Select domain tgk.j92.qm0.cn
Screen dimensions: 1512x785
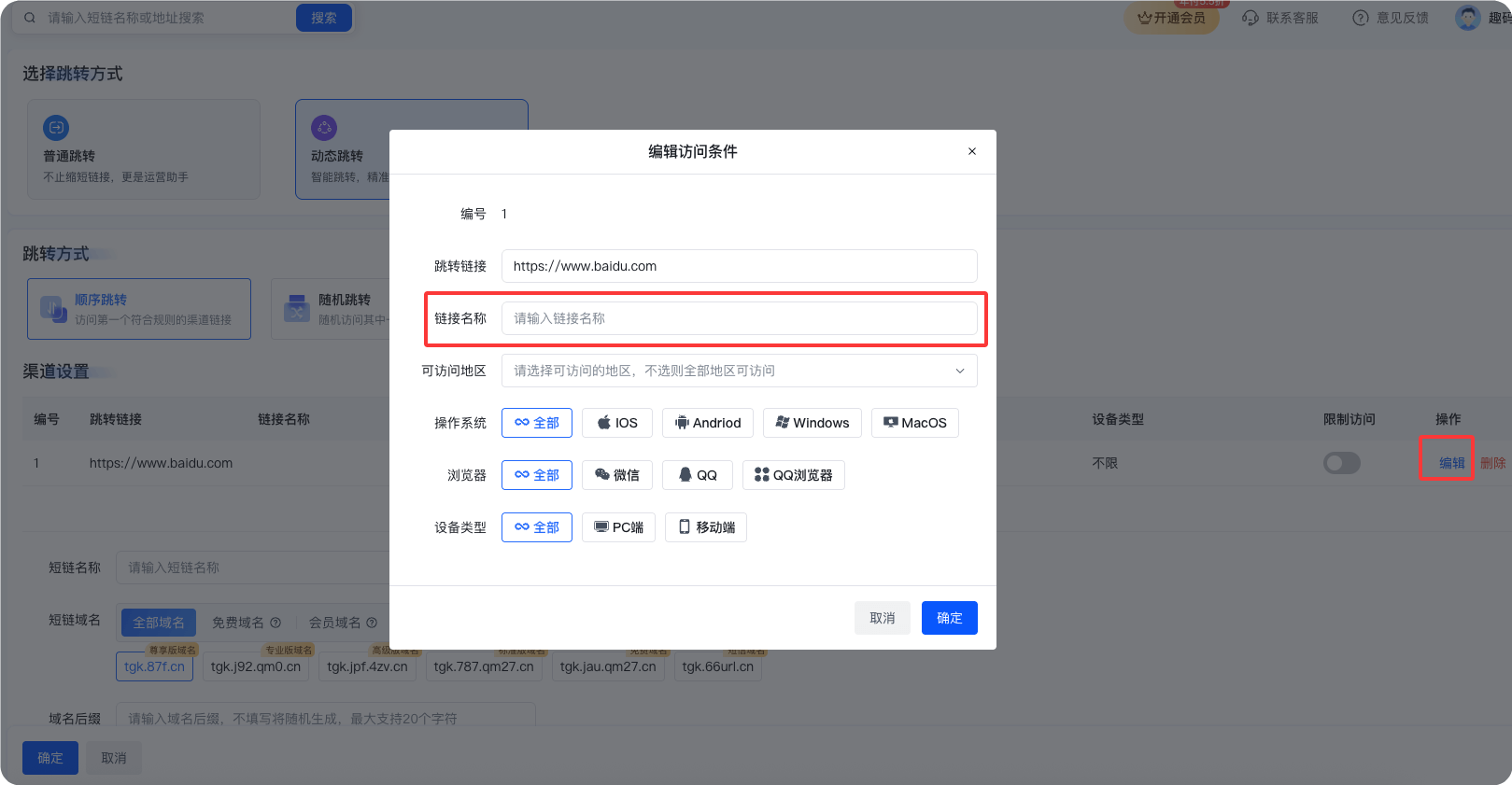pyautogui.click(x=256, y=666)
